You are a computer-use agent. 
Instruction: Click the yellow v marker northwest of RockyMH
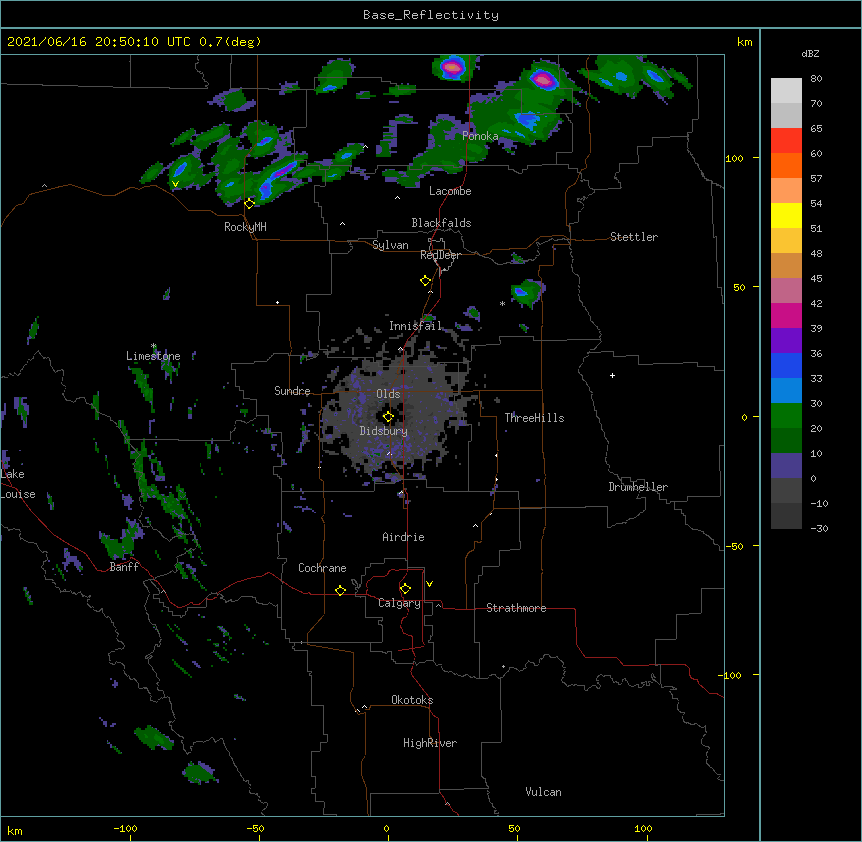[175, 184]
